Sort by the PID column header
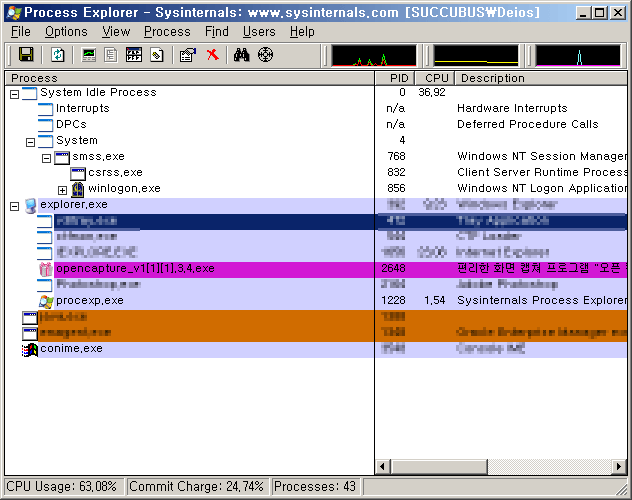Image resolution: width=632 pixels, height=500 pixels. [395, 78]
